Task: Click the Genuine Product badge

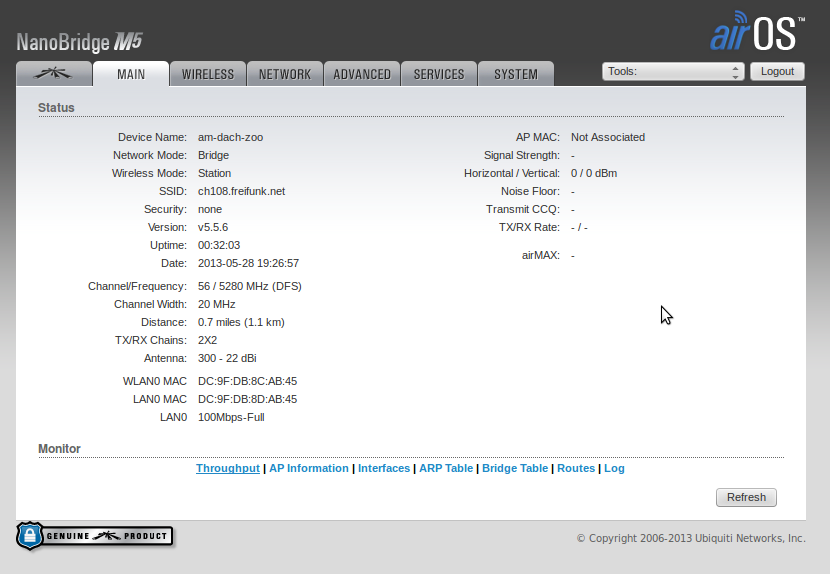Action: (x=95, y=536)
